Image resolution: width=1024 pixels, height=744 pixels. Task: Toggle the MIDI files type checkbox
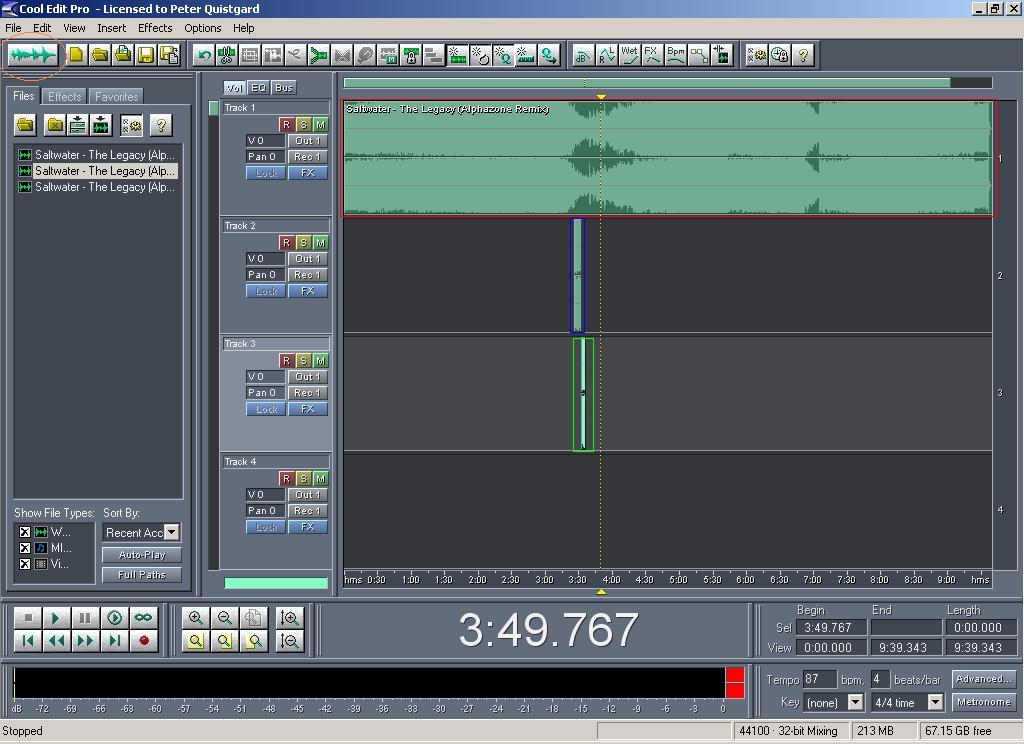point(25,548)
